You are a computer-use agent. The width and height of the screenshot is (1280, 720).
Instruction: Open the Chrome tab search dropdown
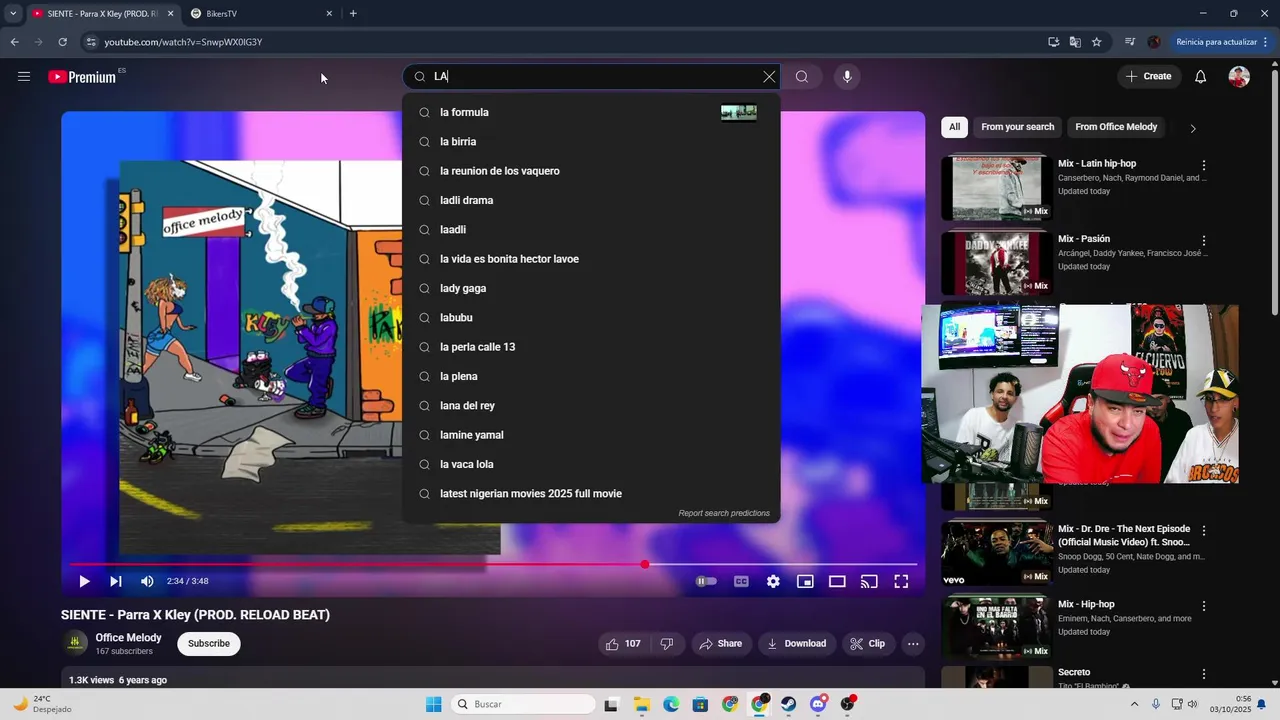tap(12, 14)
